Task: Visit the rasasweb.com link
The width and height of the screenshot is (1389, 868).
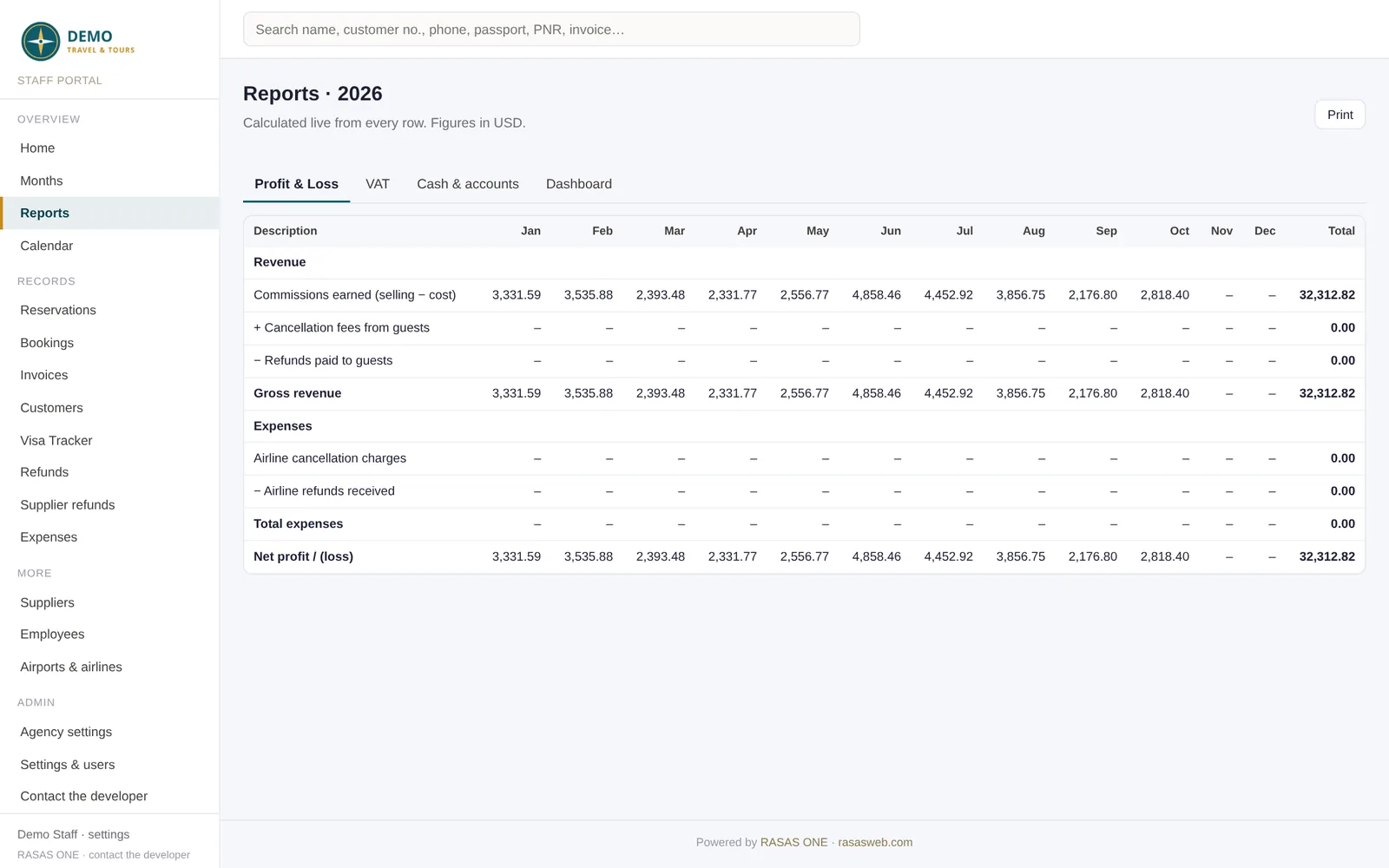Action: pos(875,842)
